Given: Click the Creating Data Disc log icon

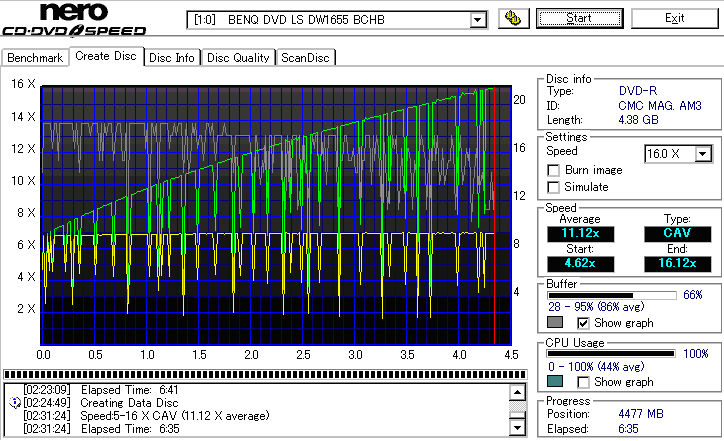Looking at the screenshot, I should tap(13, 402).
